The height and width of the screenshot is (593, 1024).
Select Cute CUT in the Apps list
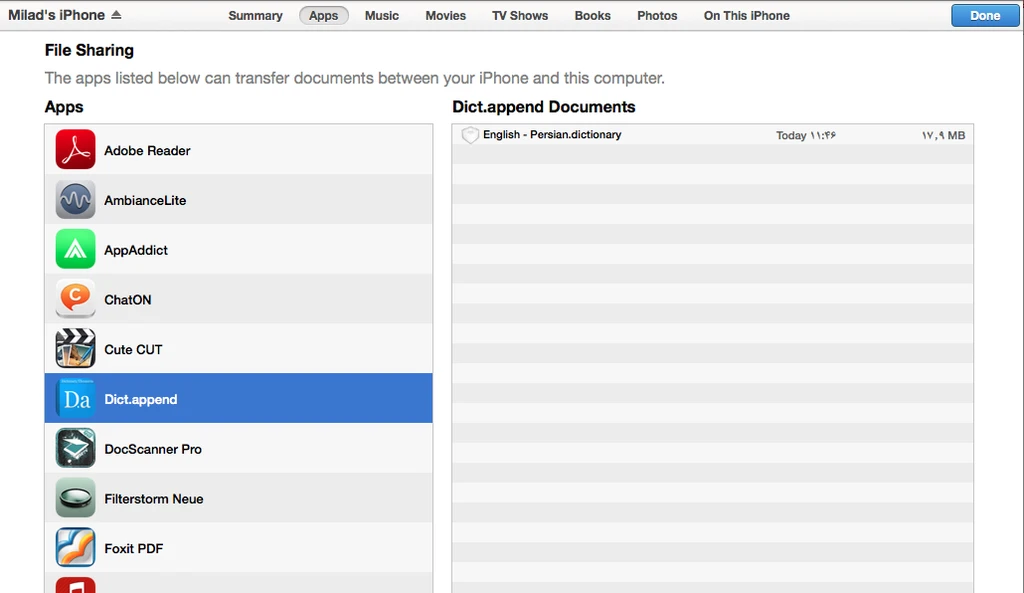[238, 348]
